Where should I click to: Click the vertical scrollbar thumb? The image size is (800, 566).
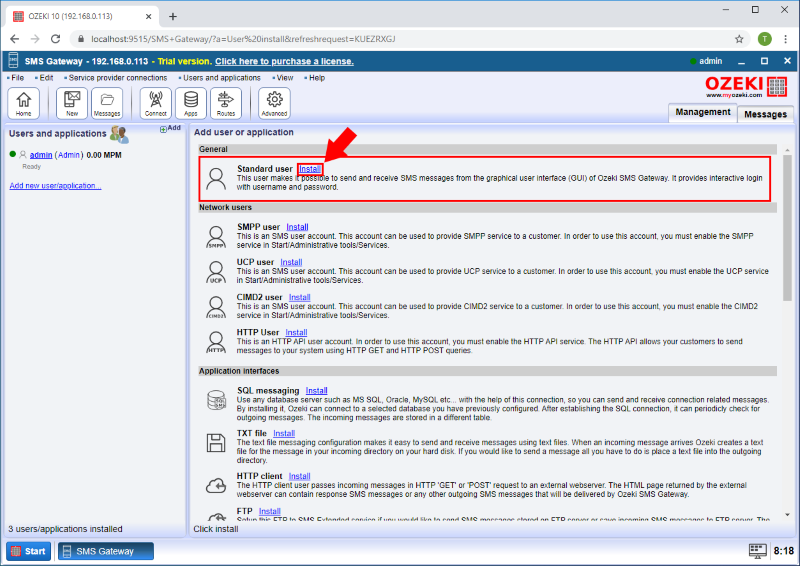click(x=787, y=228)
